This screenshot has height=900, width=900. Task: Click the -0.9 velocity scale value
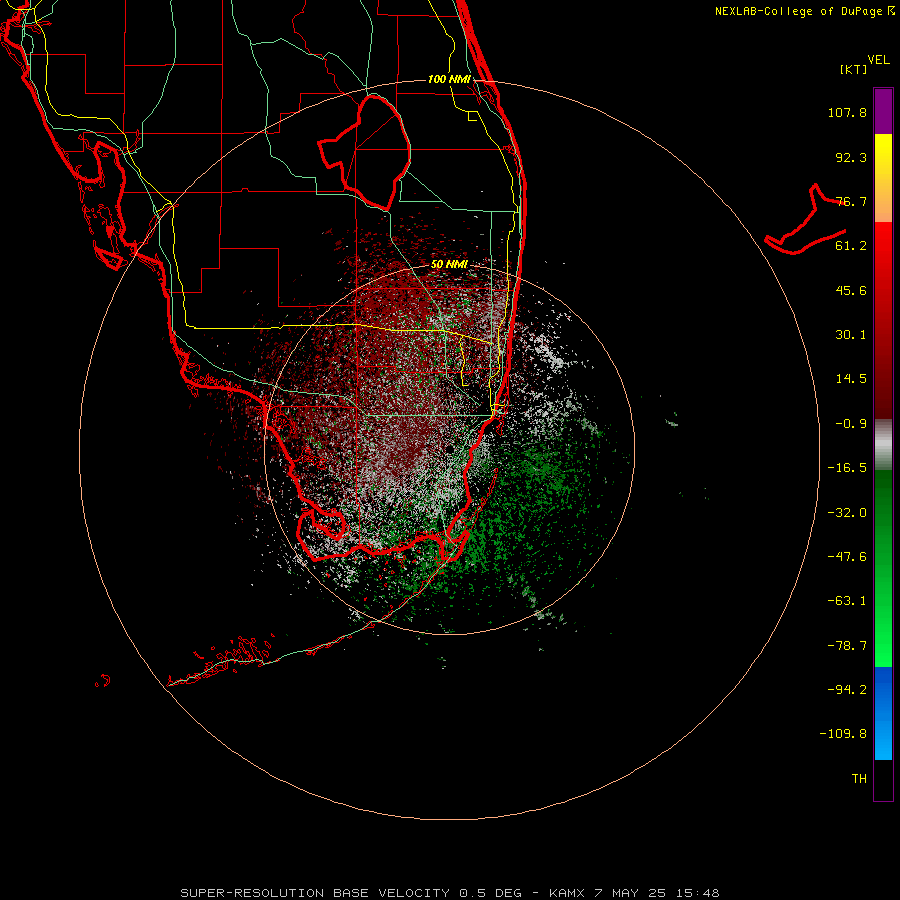[x=851, y=424]
